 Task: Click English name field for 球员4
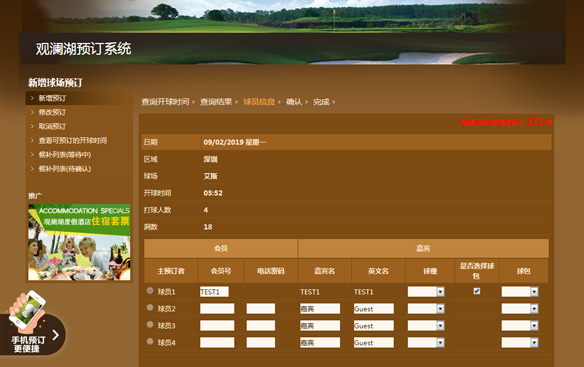(x=374, y=342)
